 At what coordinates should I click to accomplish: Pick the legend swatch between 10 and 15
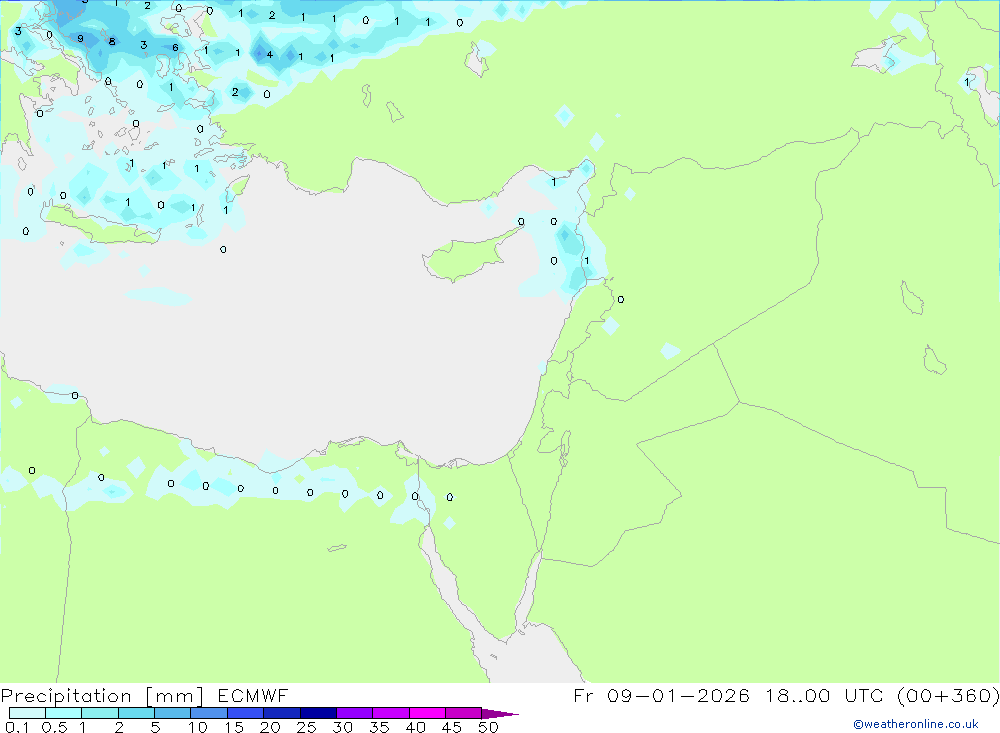tap(209, 713)
